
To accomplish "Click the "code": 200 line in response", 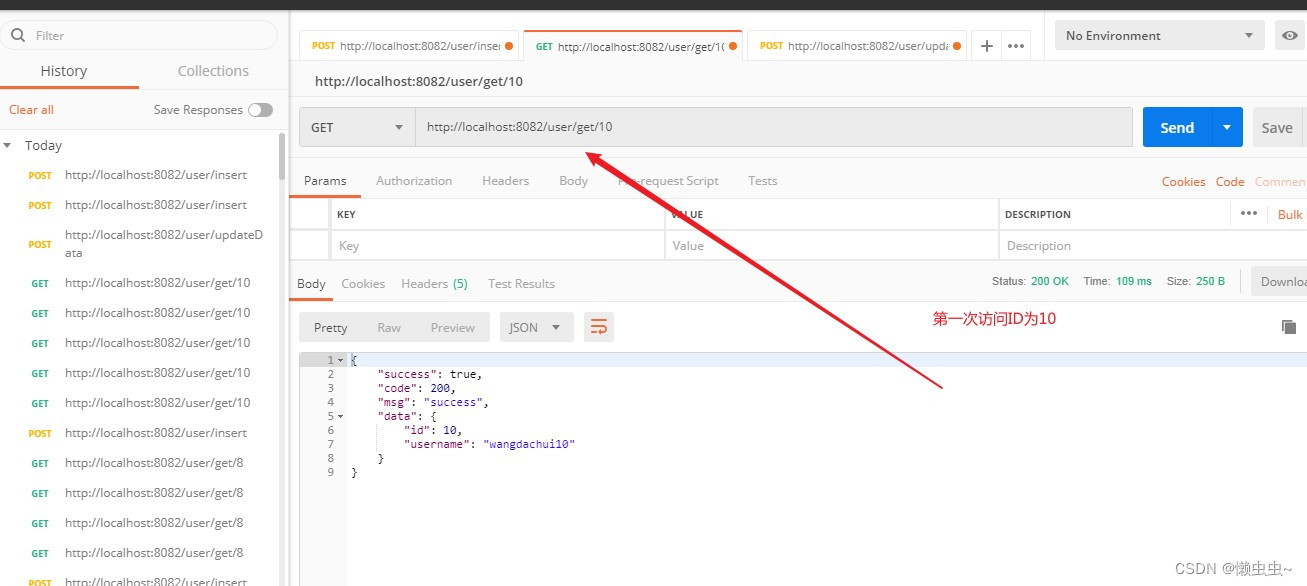I will [416, 388].
